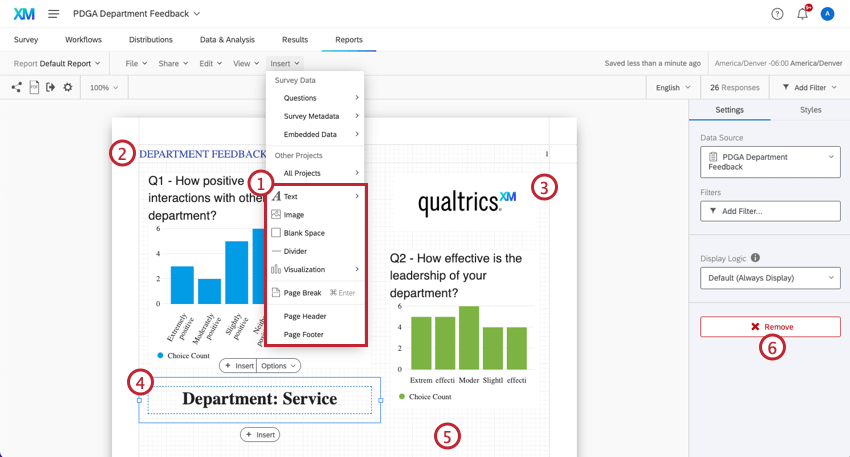Viewport: 850px width, 457px height.
Task: Open the hamburger navigation menu
Action: point(54,14)
